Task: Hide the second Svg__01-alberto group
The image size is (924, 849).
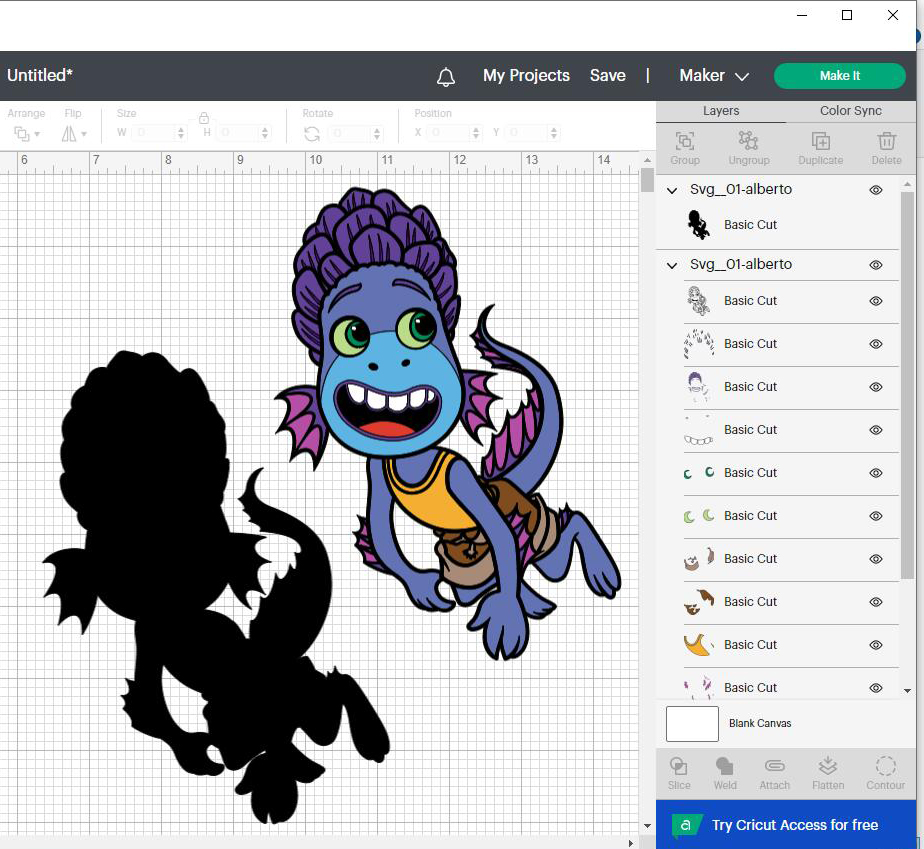Action: point(876,265)
